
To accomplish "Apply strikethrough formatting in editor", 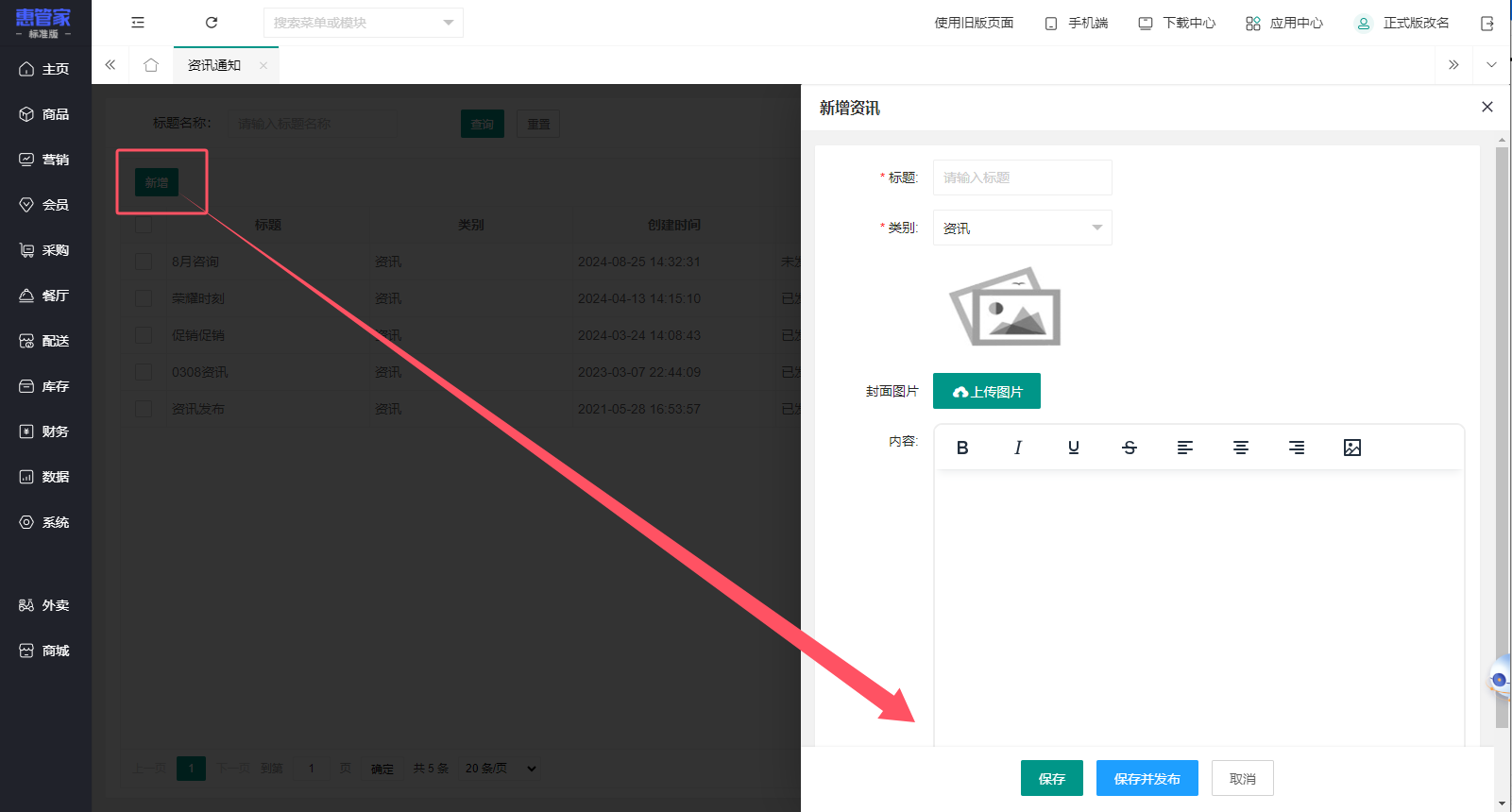I will 1130,448.
